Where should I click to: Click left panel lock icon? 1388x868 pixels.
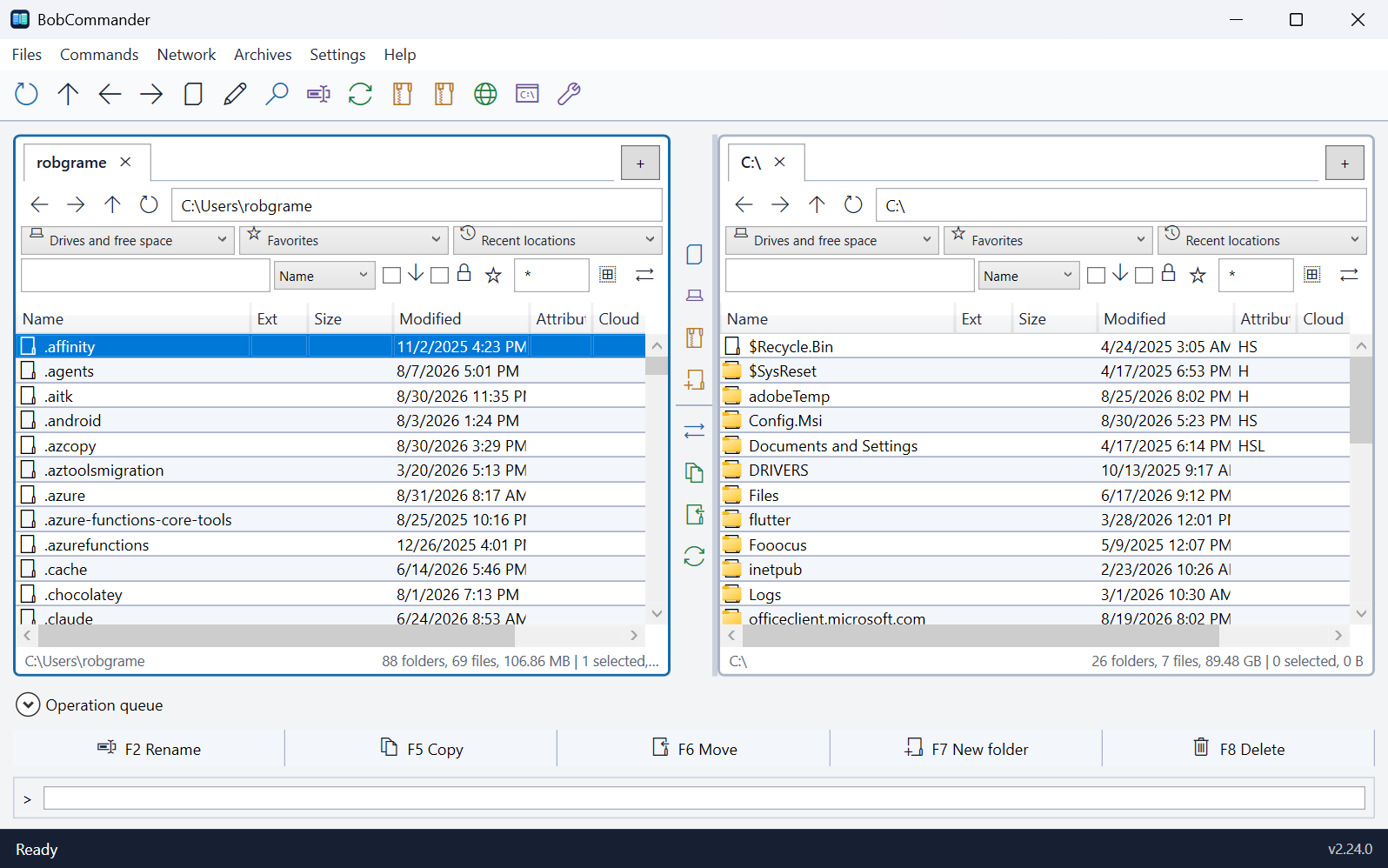[x=464, y=273]
